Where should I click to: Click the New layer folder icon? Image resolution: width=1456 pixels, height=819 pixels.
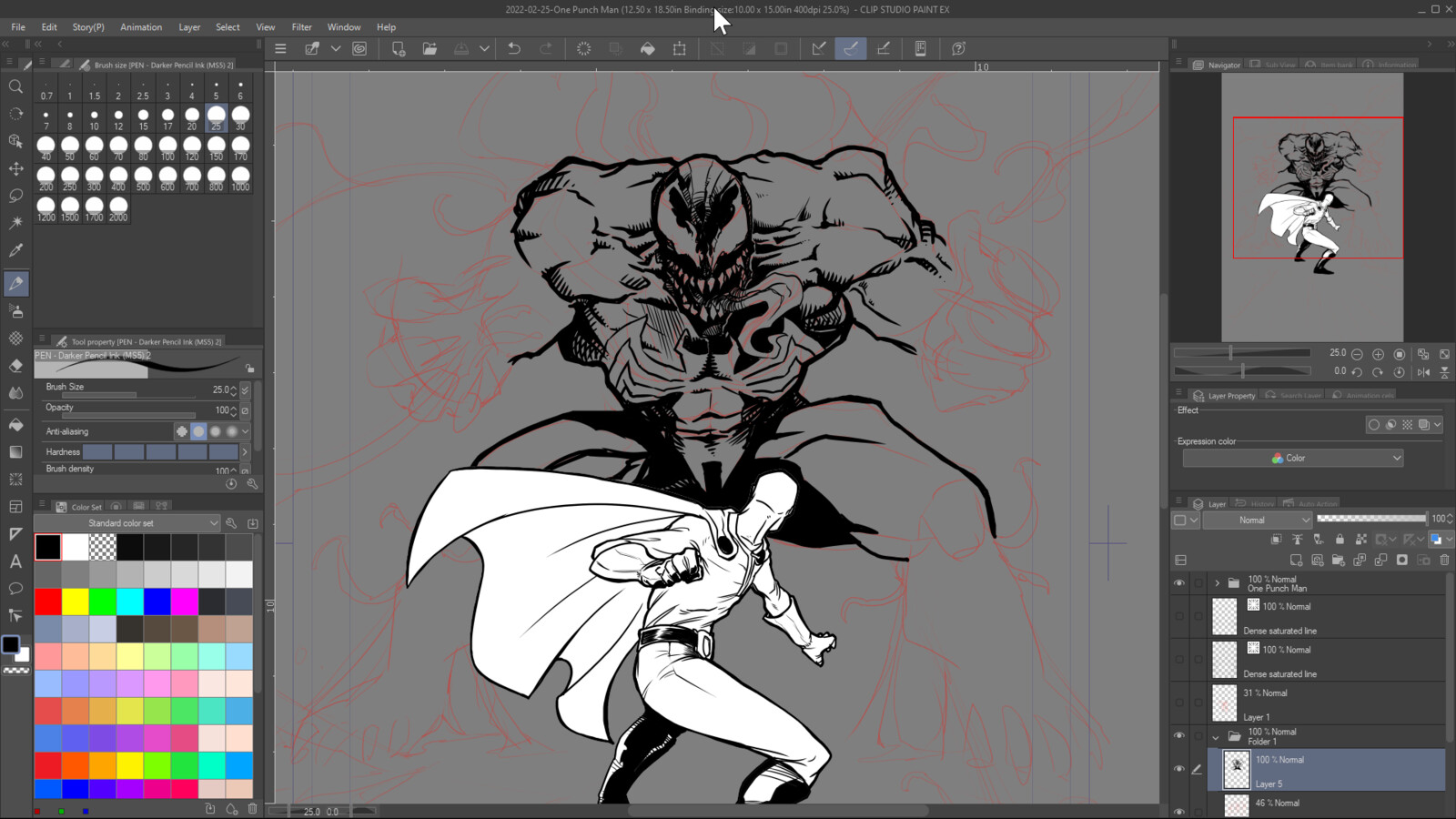pos(1338,560)
